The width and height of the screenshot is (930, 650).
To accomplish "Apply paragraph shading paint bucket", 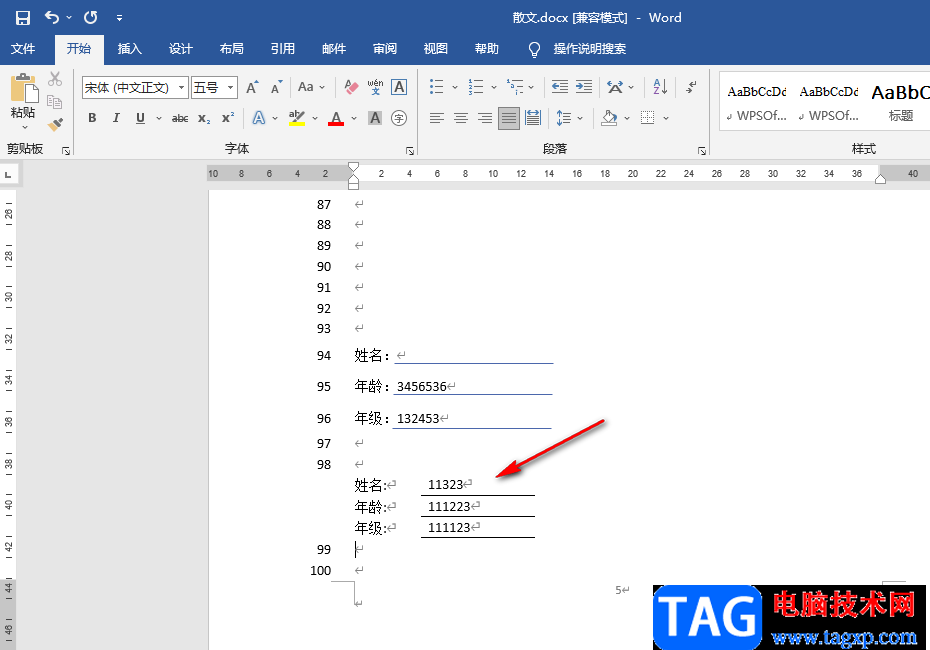I will tap(609, 118).
